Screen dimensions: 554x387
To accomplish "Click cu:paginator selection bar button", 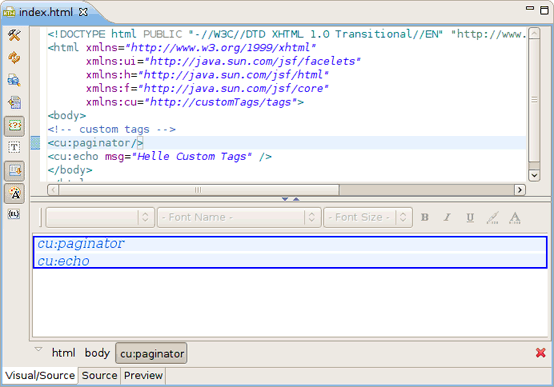I will [x=151, y=353].
